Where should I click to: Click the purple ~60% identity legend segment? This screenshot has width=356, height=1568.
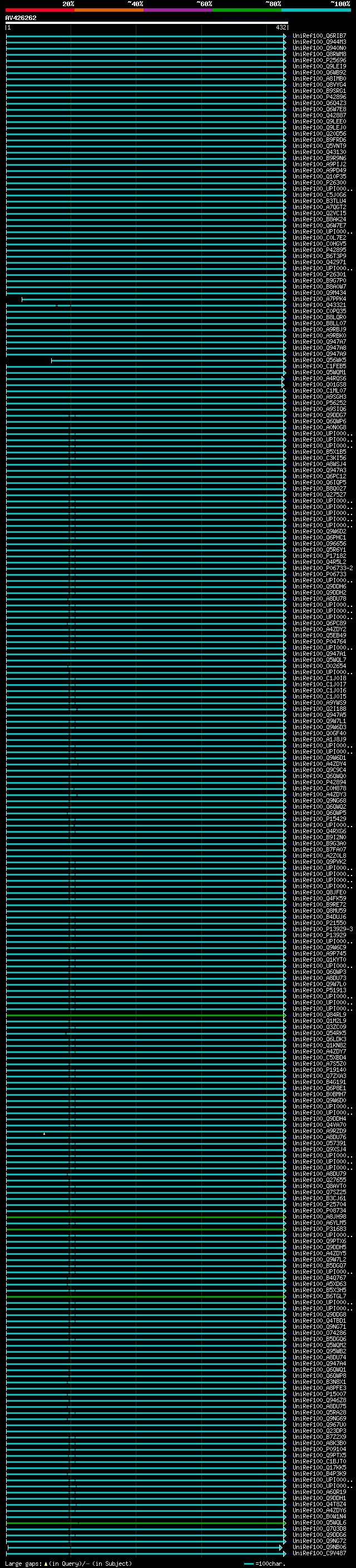point(177,10)
